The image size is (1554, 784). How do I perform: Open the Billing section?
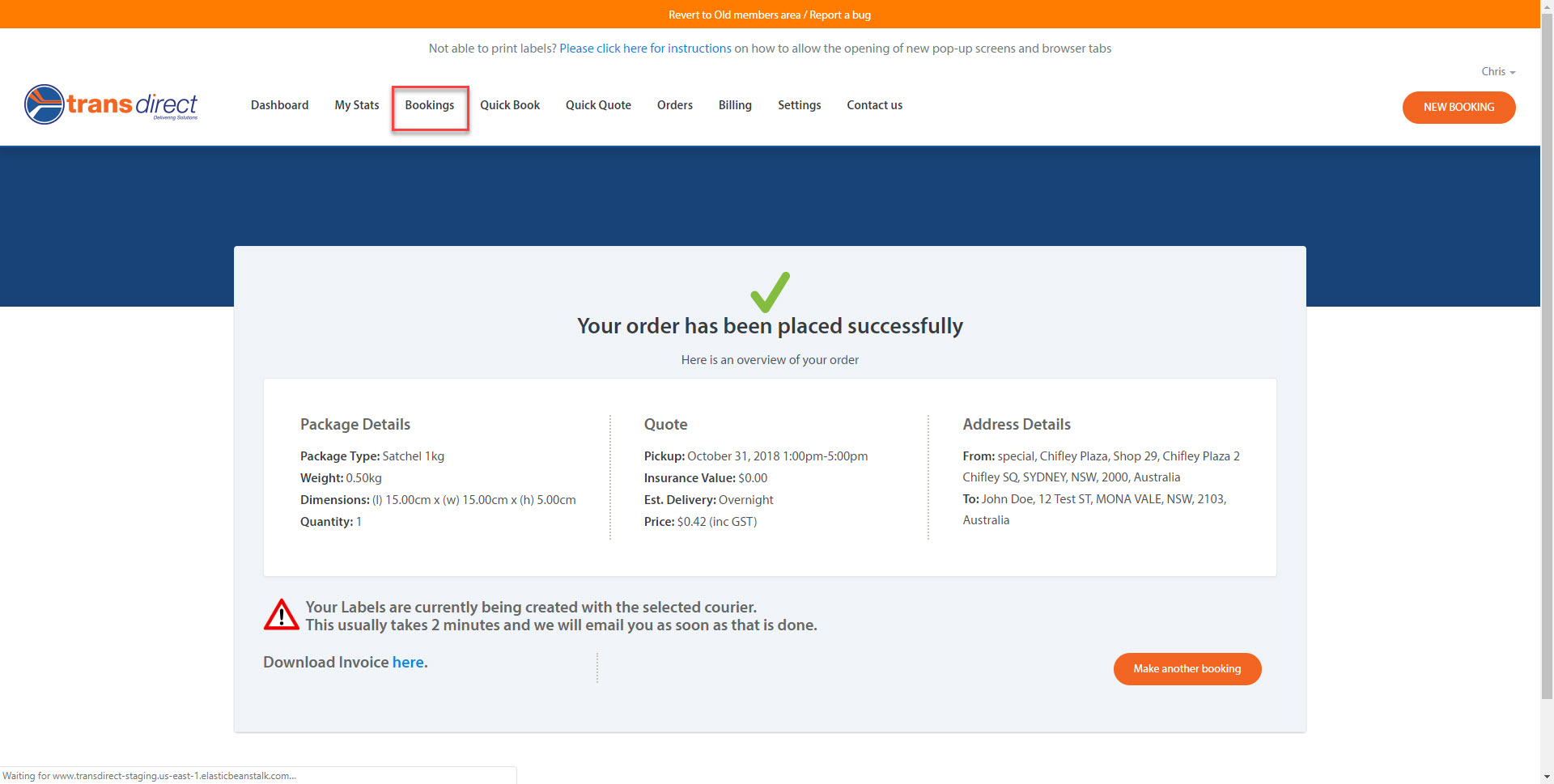[x=735, y=105]
